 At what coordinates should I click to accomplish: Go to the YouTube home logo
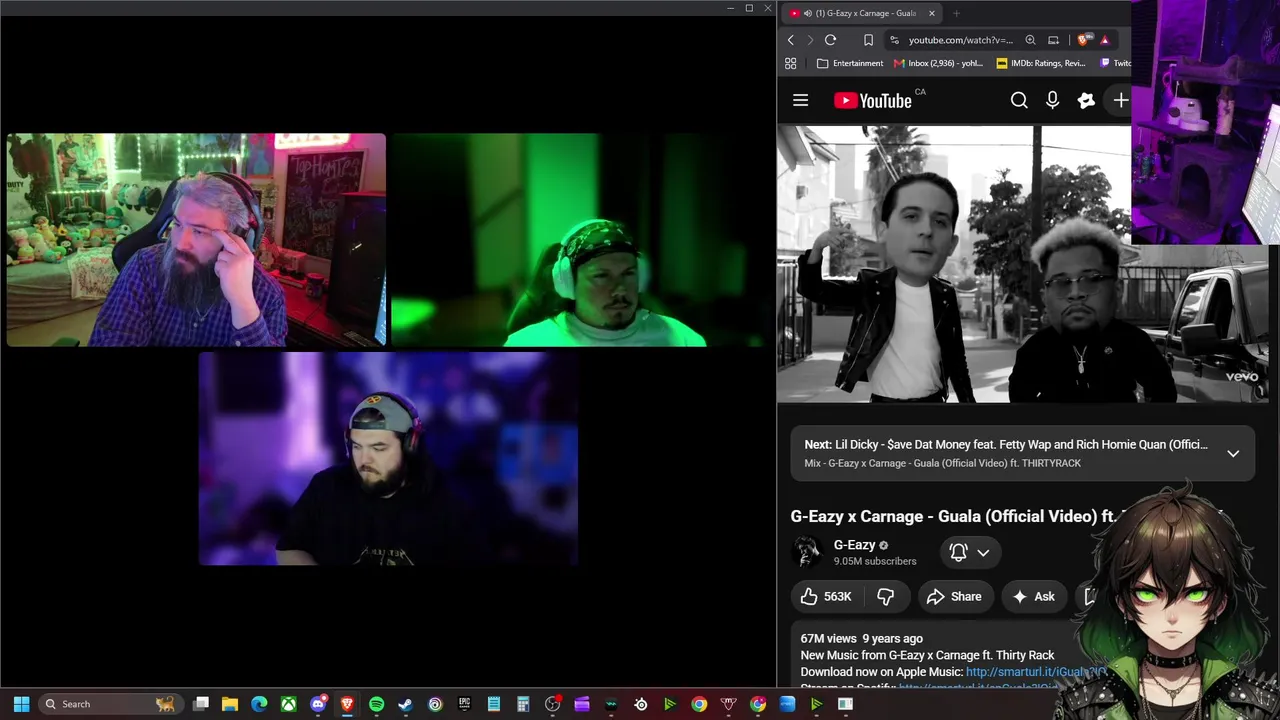(873, 100)
